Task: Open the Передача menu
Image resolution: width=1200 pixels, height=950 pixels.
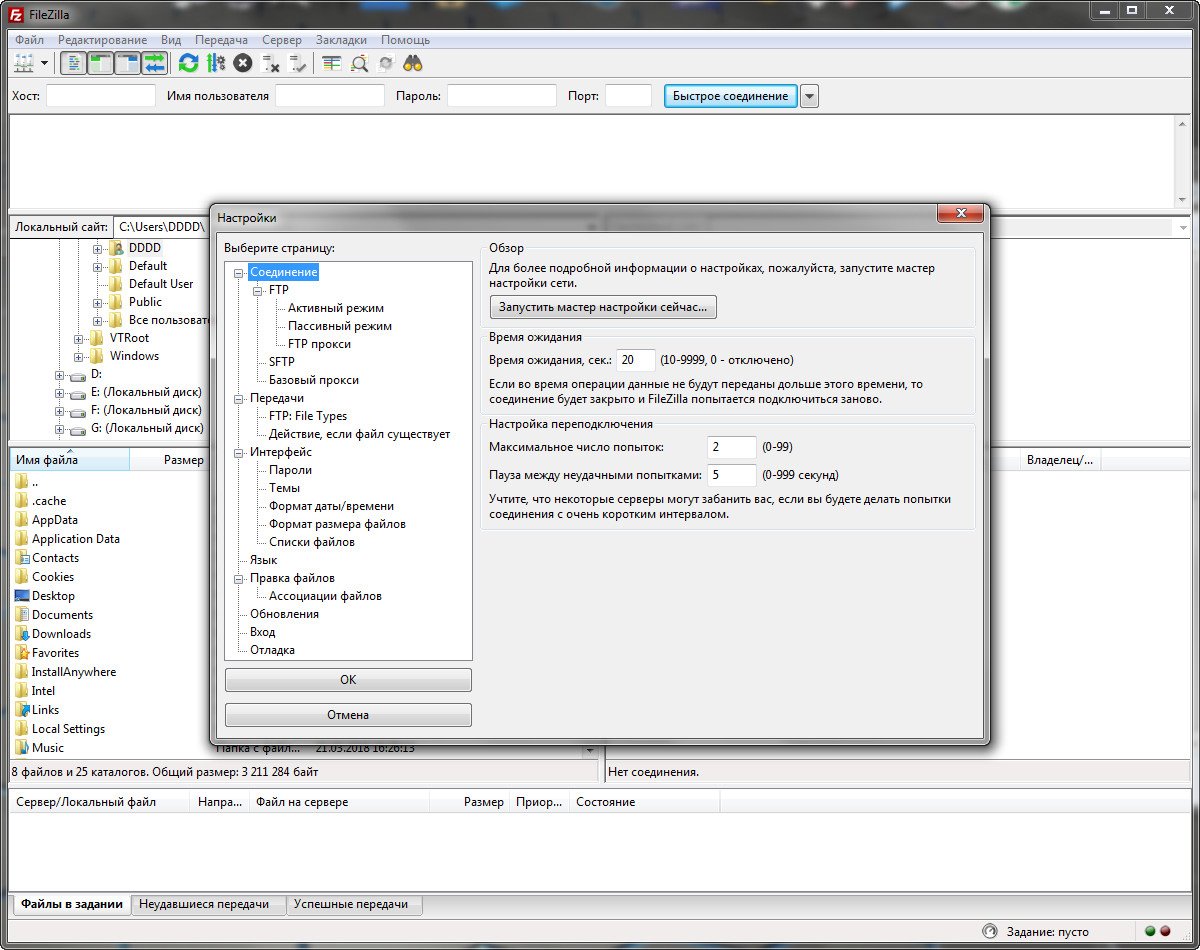Action: click(x=221, y=40)
